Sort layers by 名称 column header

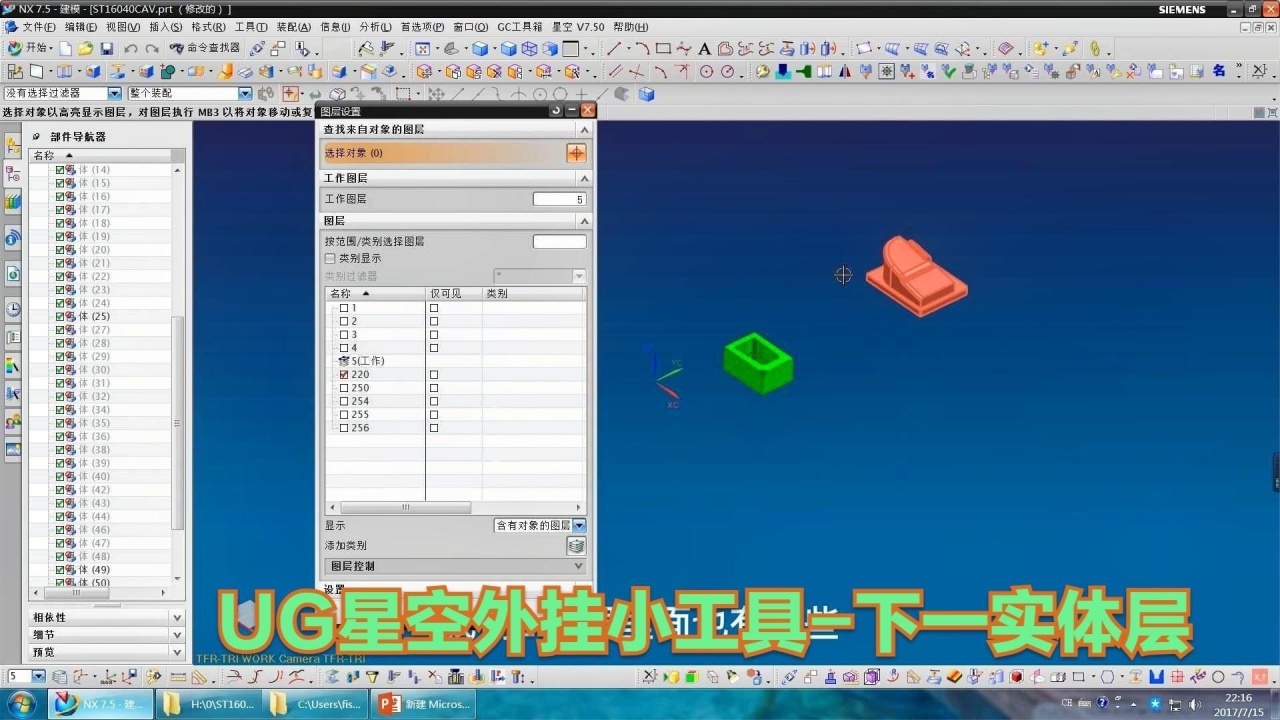375,293
